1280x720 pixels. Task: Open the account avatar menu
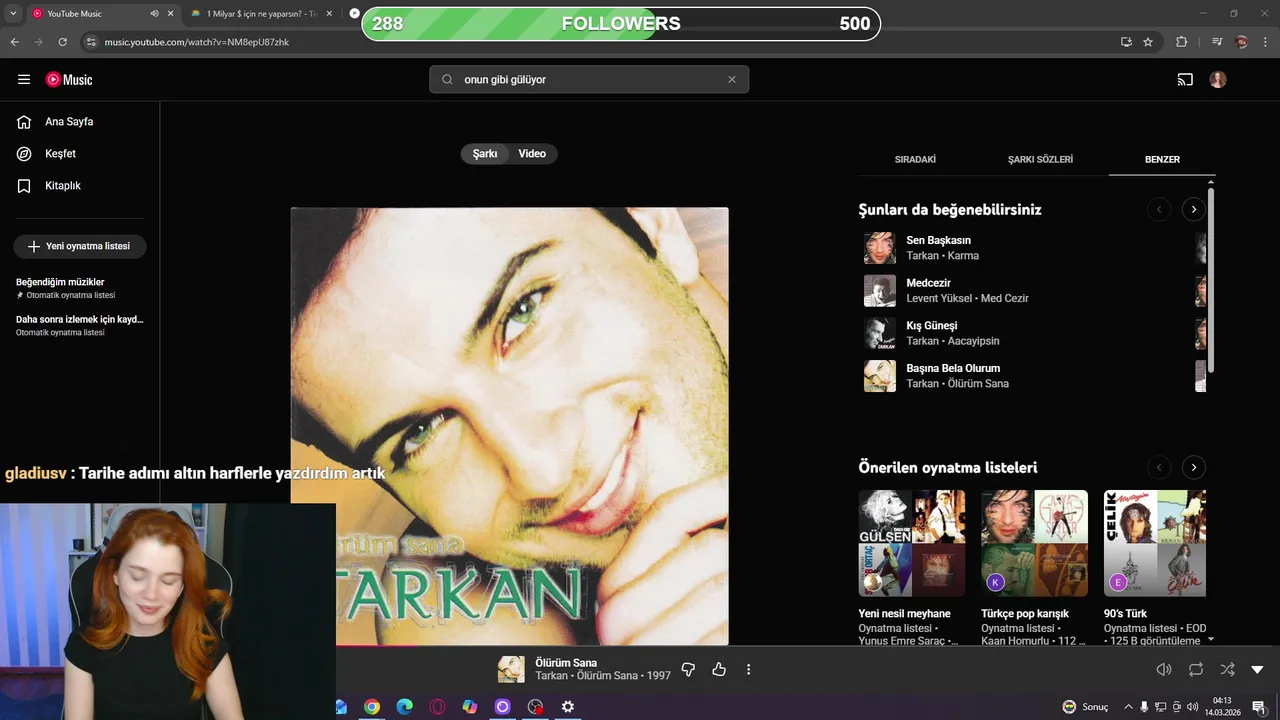click(1218, 80)
